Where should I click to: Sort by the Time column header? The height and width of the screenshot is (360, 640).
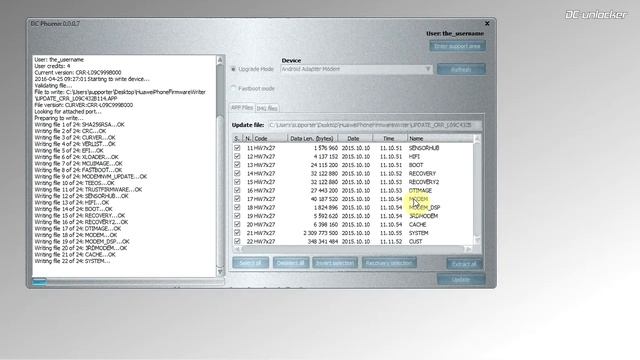(x=390, y=139)
